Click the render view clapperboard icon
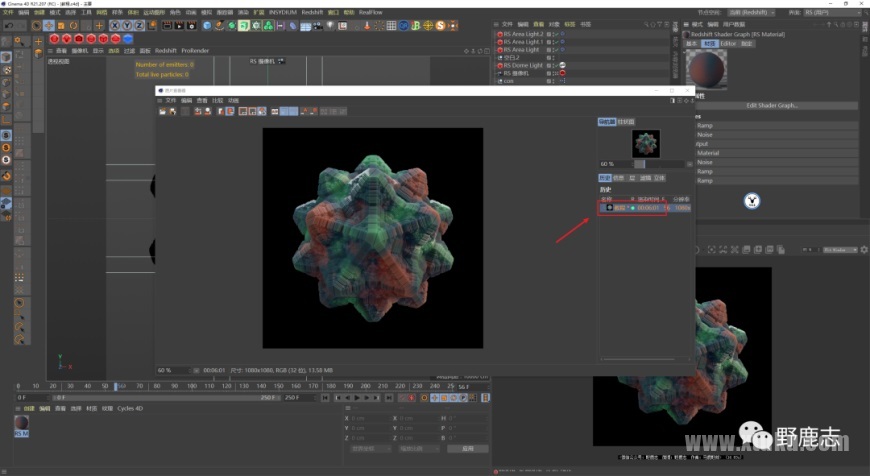Viewport: 870px width, 476px height. tap(167, 26)
